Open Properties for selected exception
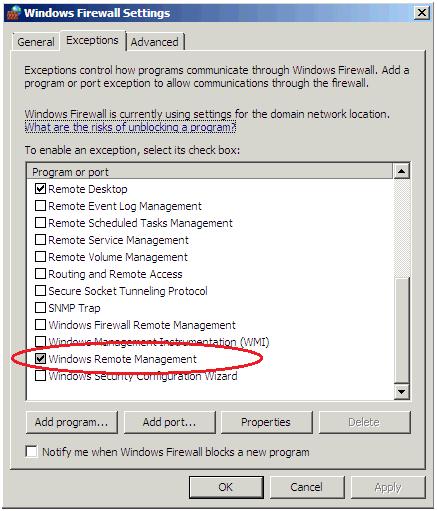The width and height of the screenshot is (437, 511). point(266,422)
